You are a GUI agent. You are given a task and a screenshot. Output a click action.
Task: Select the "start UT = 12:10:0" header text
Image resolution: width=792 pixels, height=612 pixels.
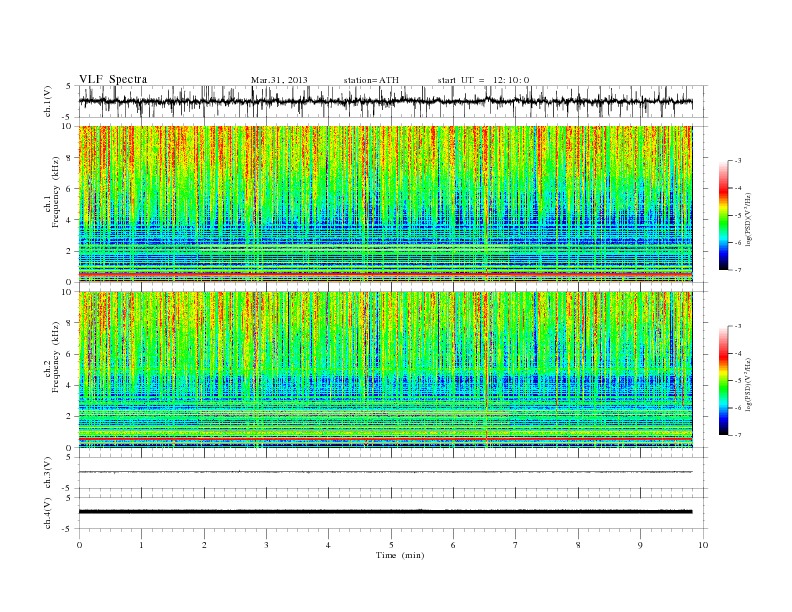coord(483,80)
